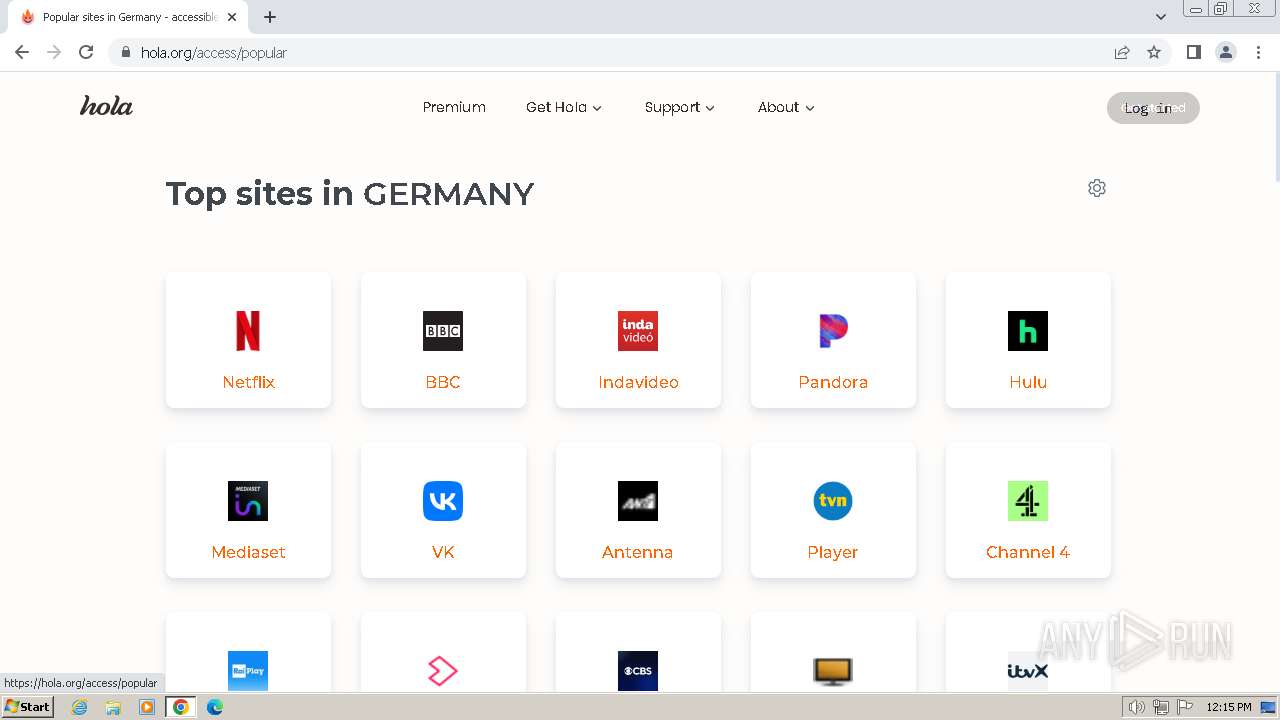
Task: Open Microsoft Edge from taskbar
Action: [214, 707]
